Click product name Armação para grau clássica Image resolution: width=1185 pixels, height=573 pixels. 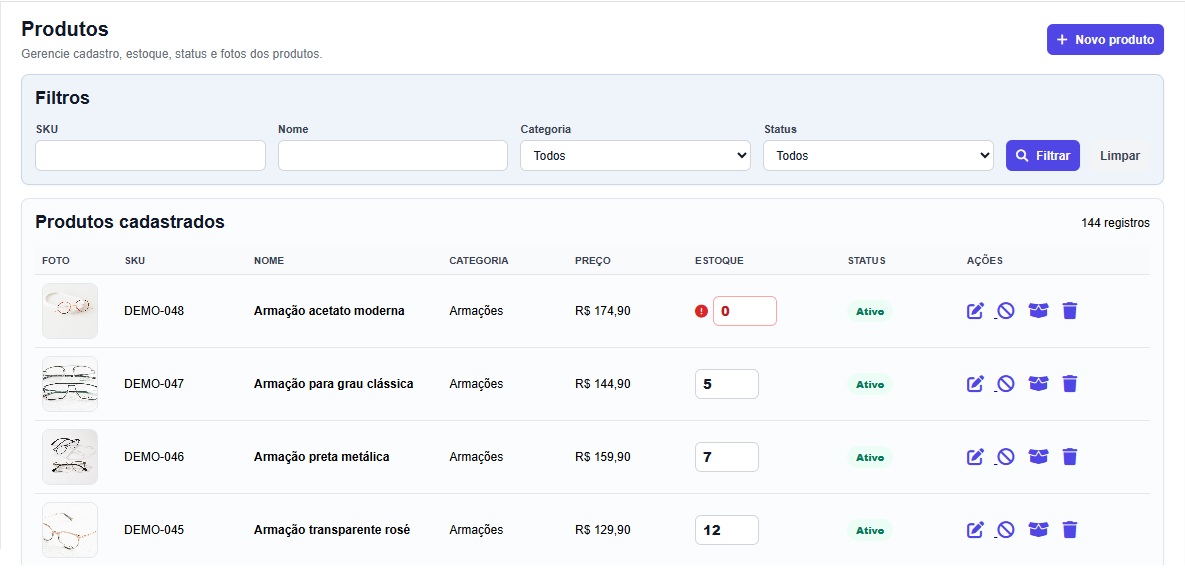coord(334,384)
